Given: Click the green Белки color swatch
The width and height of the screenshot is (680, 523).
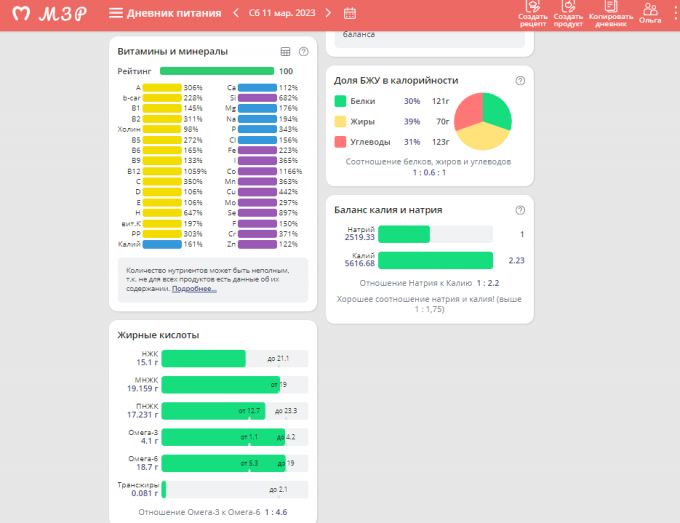Looking at the screenshot, I should (340, 101).
